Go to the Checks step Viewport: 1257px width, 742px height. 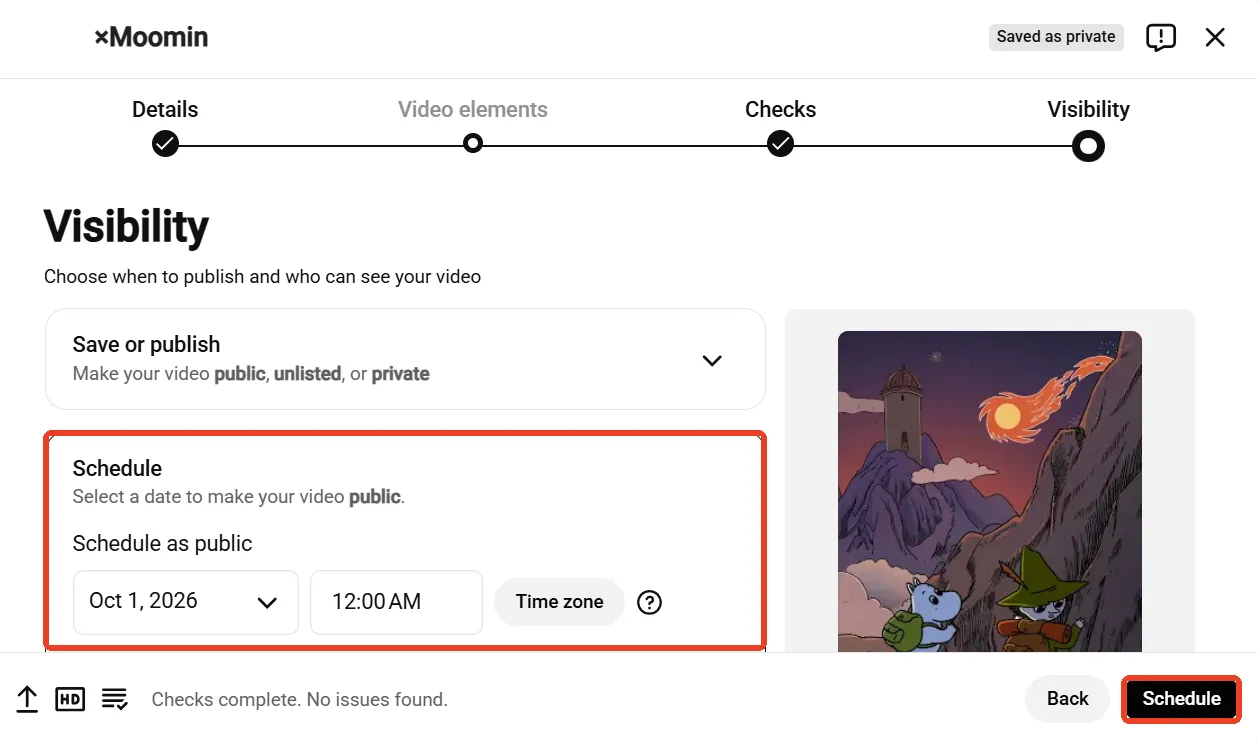pyautogui.click(x=780, y=110)
